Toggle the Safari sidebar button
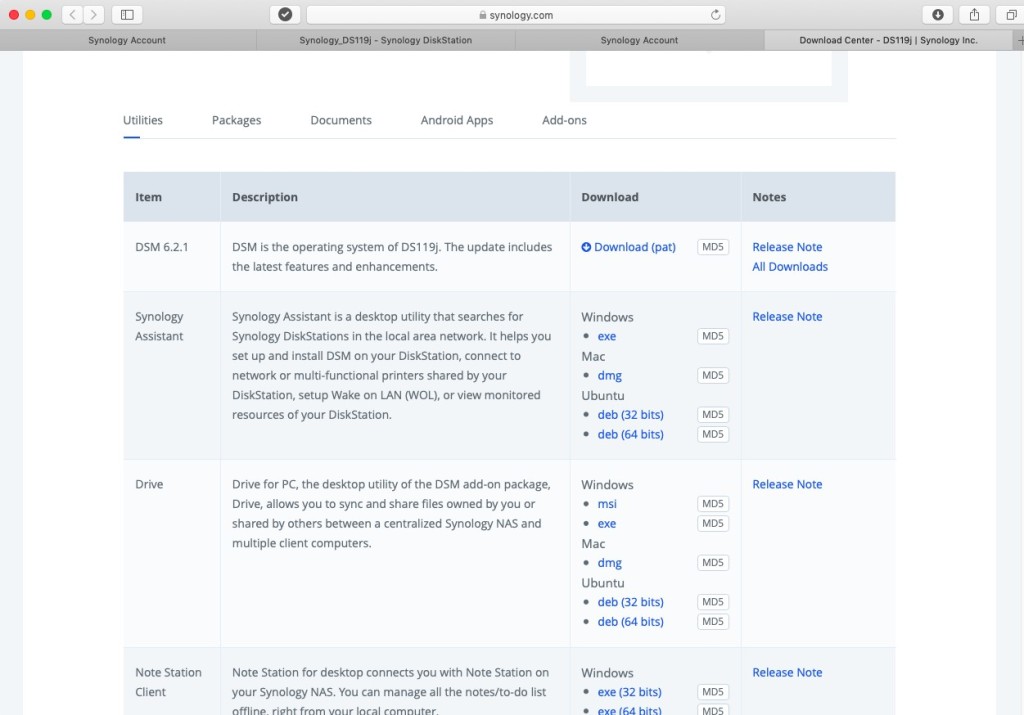Viewport: 1024px width, 715px height. (127, 14)
